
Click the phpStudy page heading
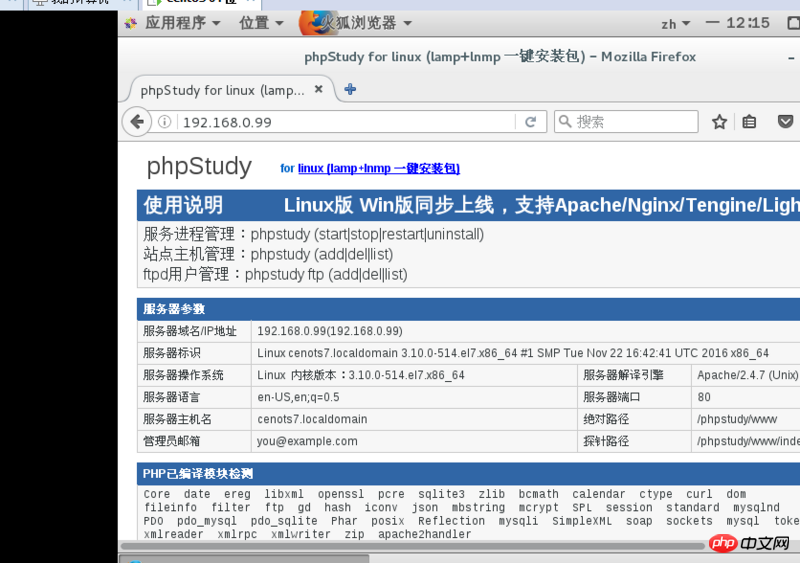199,166
